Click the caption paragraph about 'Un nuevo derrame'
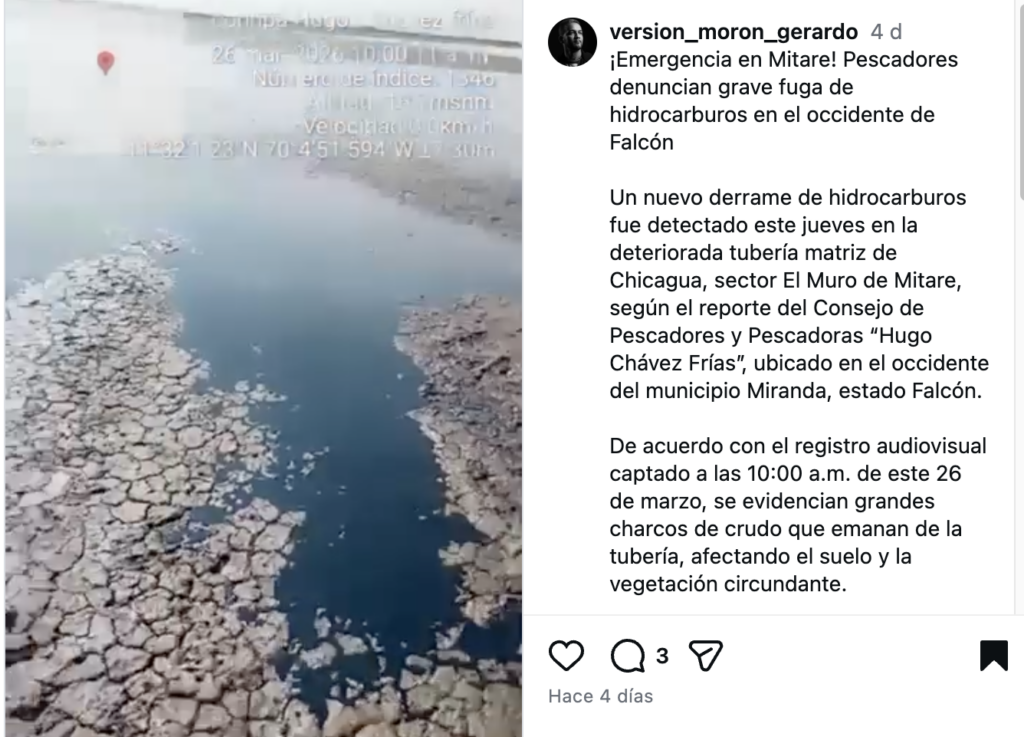1024x737 pixels. (799, 294)
